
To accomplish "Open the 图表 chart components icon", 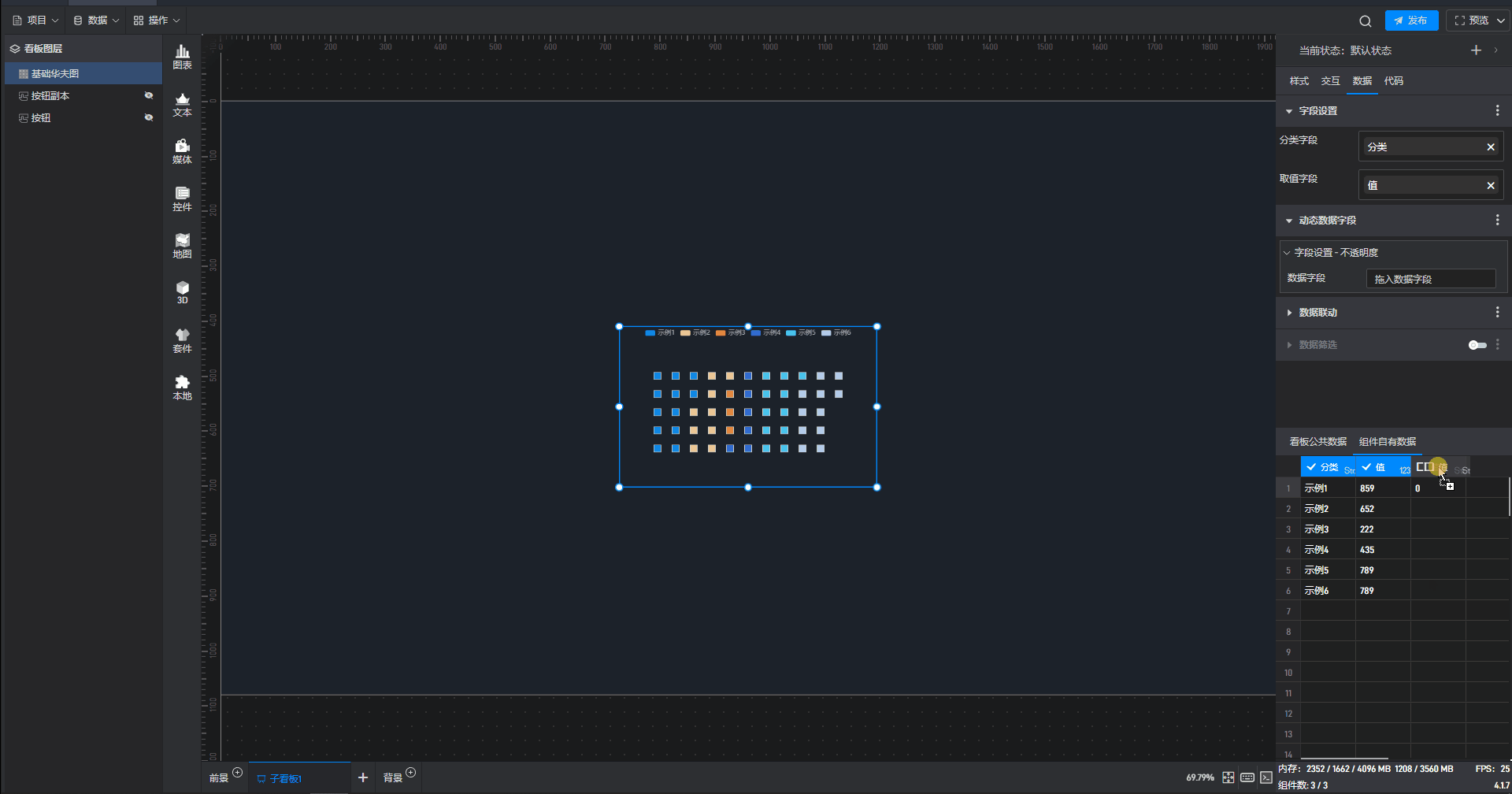I will click(182, 57).
